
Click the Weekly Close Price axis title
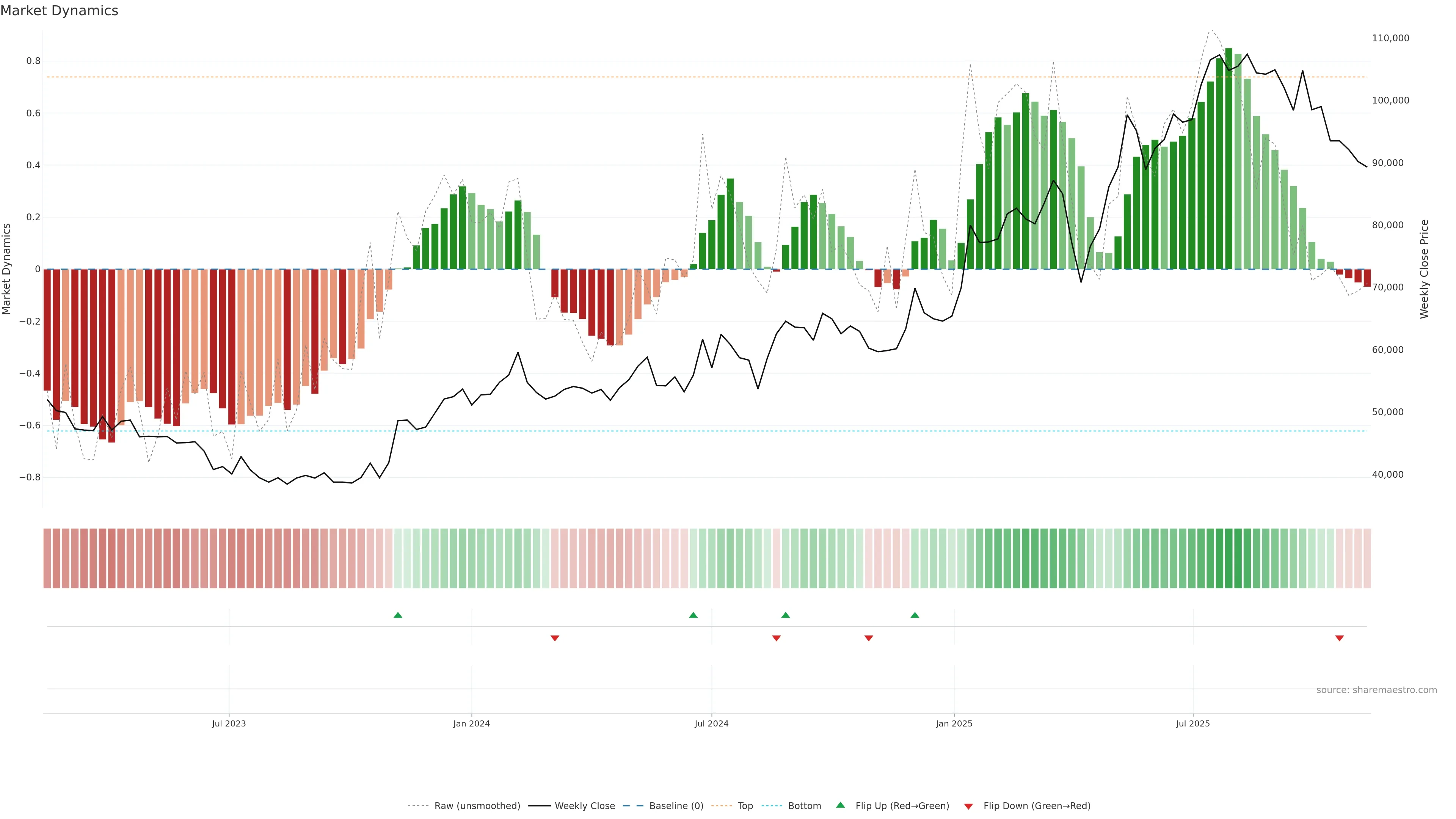tap(1424, 269)
